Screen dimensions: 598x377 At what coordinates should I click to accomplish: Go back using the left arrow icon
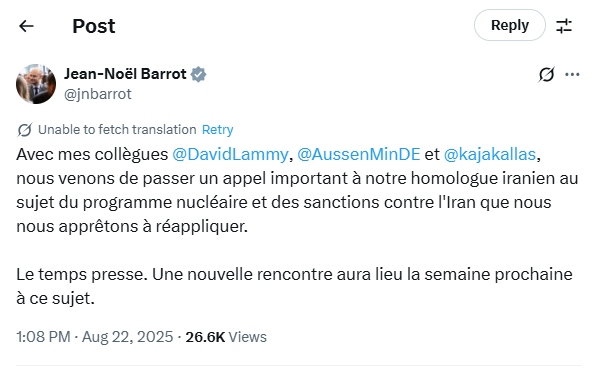(x=26, y=26)
